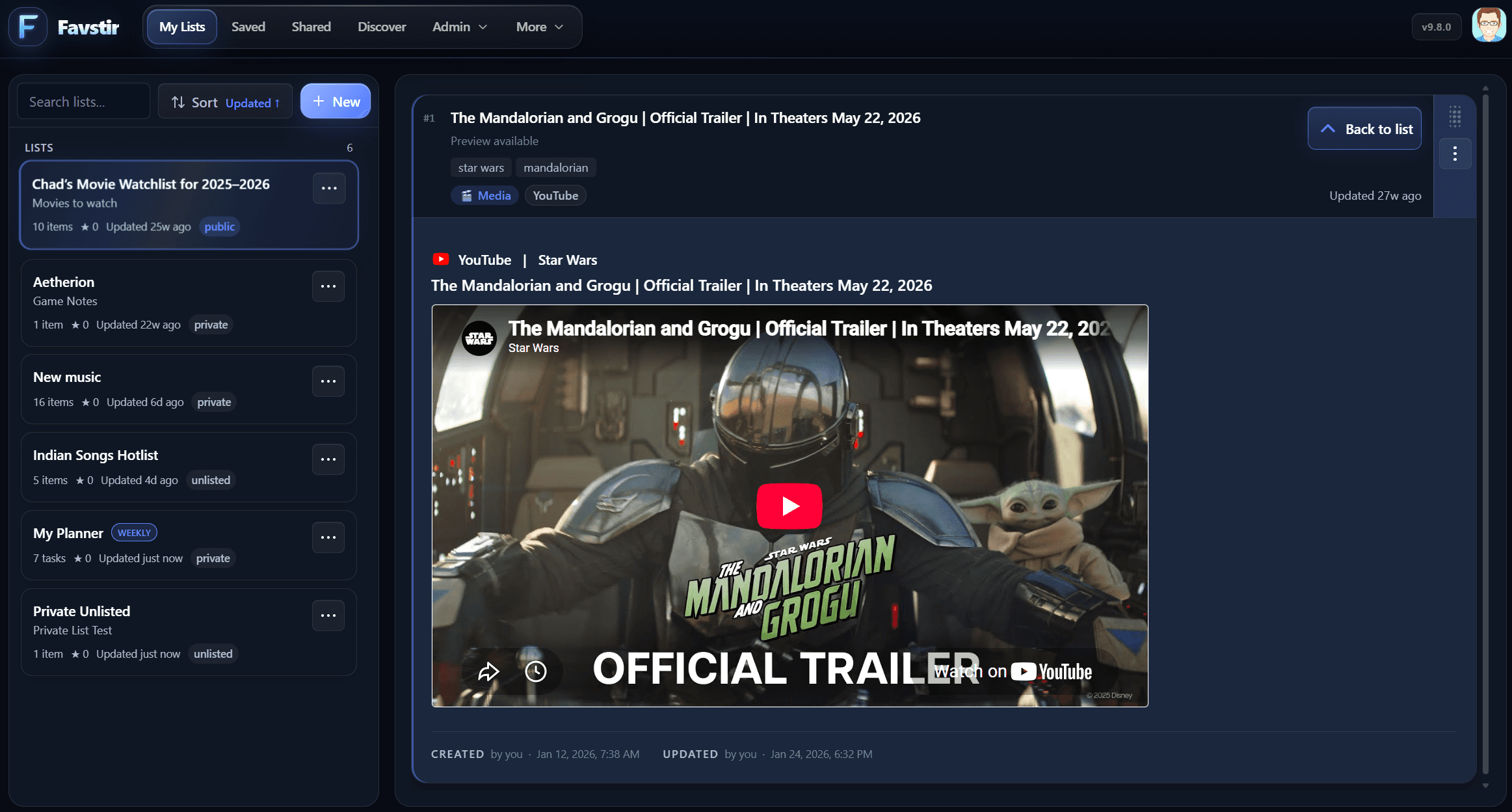Switch to the My Lists tab
1512x812 pixels.
(182, 27)
